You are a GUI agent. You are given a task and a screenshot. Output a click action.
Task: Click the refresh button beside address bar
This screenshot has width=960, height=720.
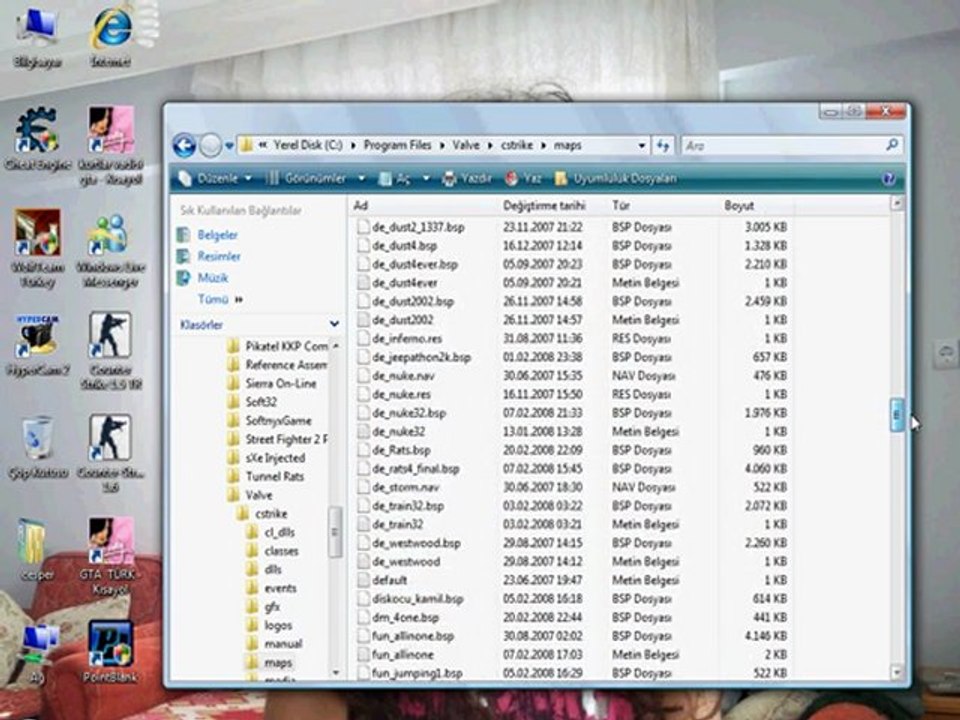[x=663, y=146]
